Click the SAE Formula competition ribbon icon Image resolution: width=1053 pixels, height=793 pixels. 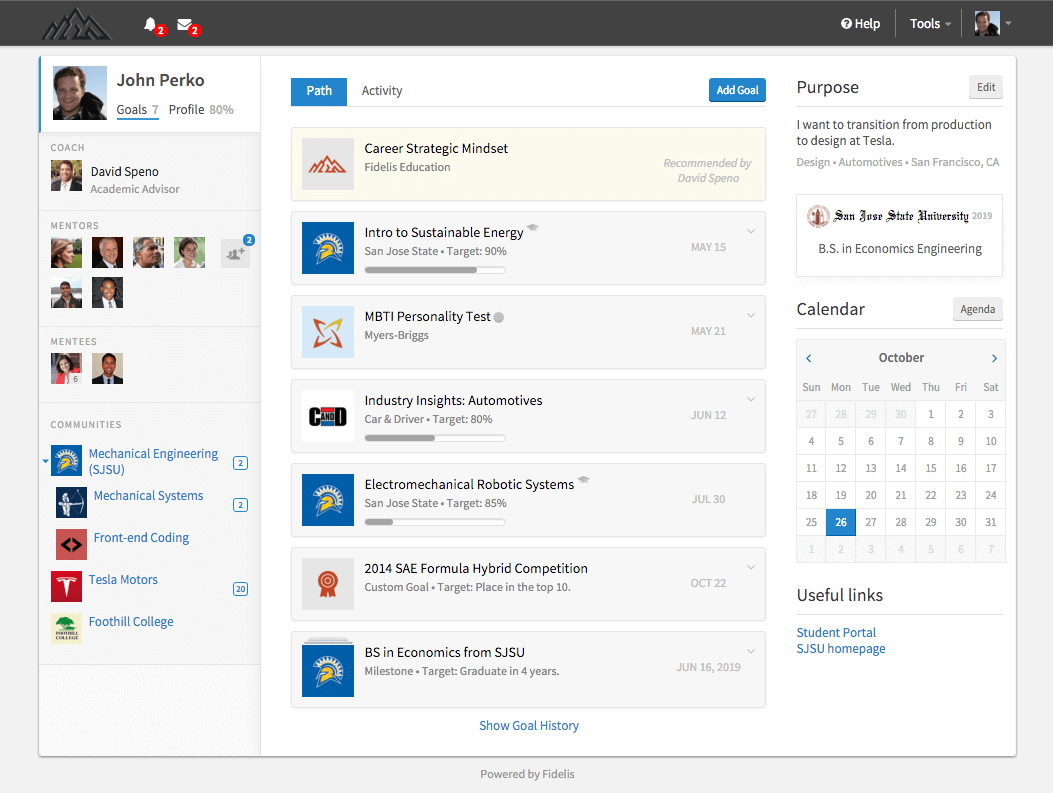[328, 584]
